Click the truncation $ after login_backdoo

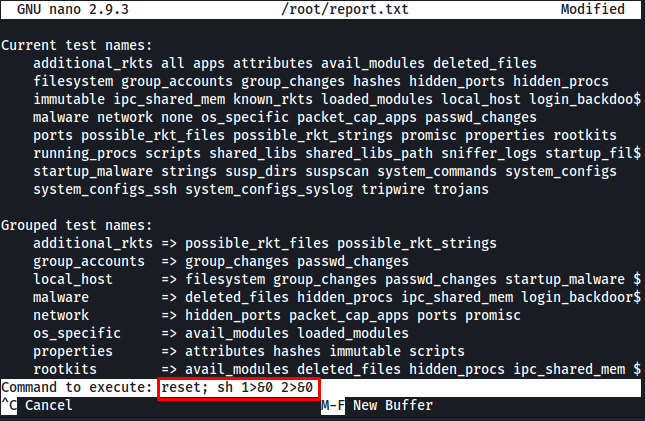pos(637,99)
